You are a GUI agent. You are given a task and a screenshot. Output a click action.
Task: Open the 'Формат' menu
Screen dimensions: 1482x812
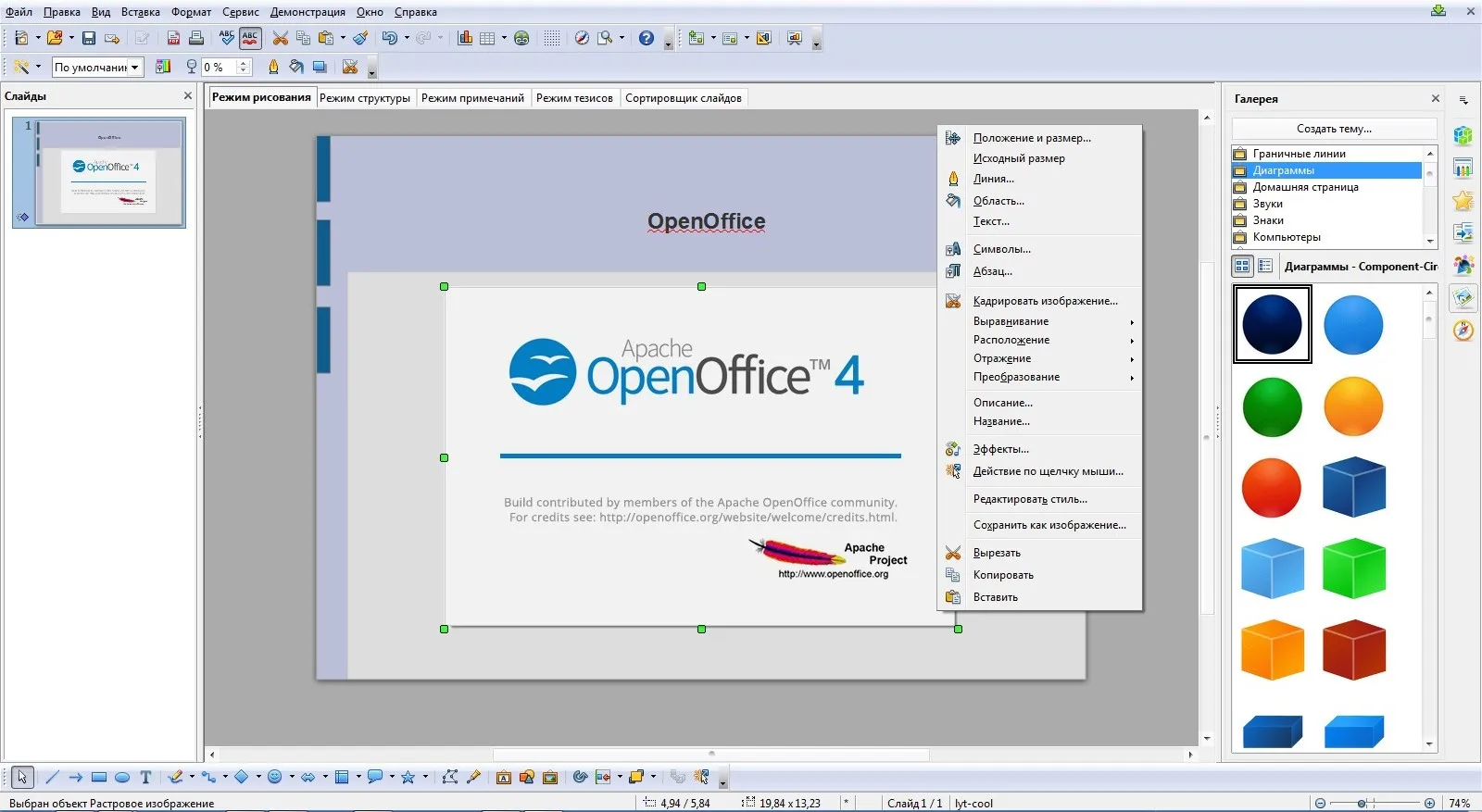(191, 12)
